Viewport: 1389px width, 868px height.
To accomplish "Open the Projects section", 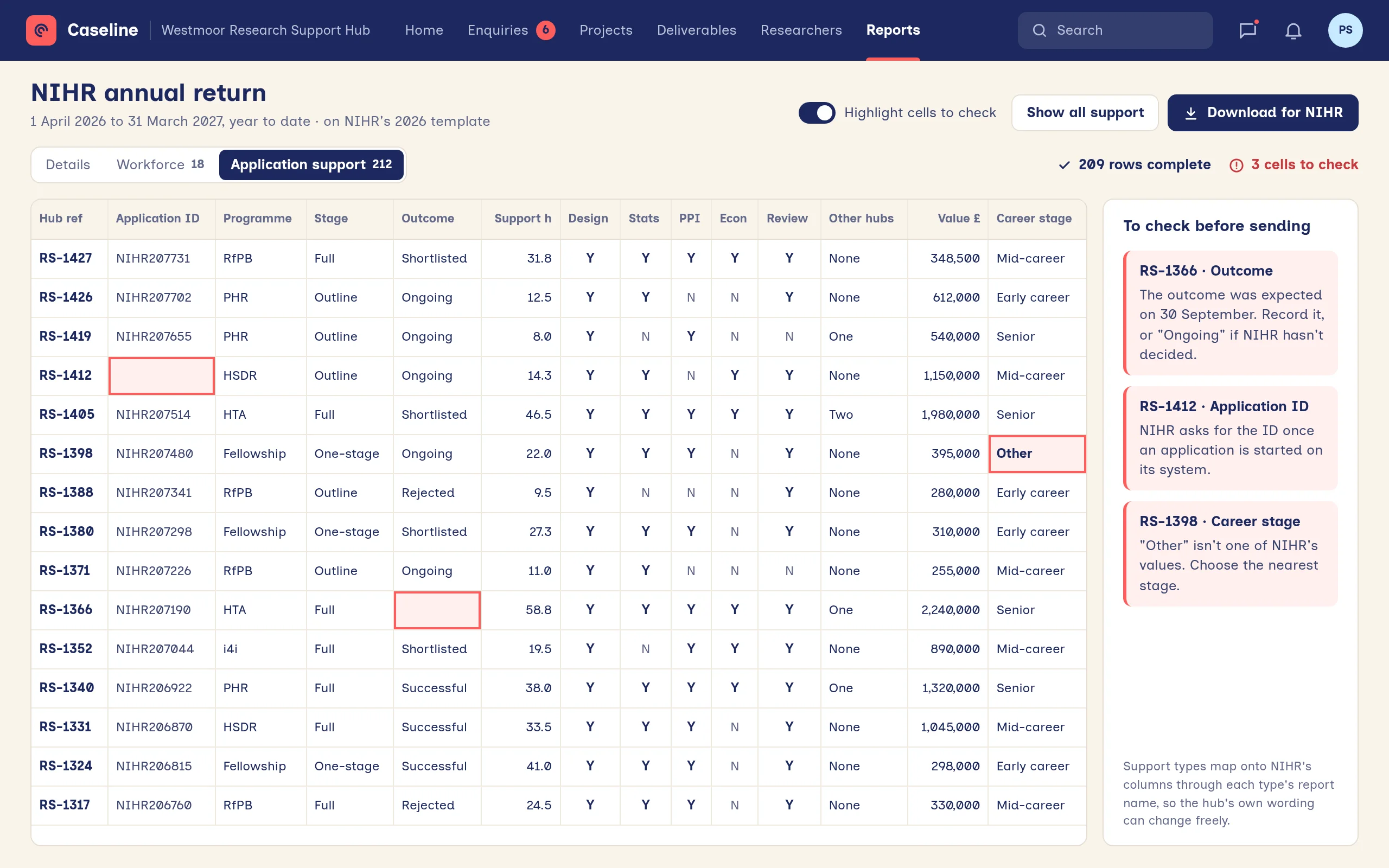I will click(606, 30).
